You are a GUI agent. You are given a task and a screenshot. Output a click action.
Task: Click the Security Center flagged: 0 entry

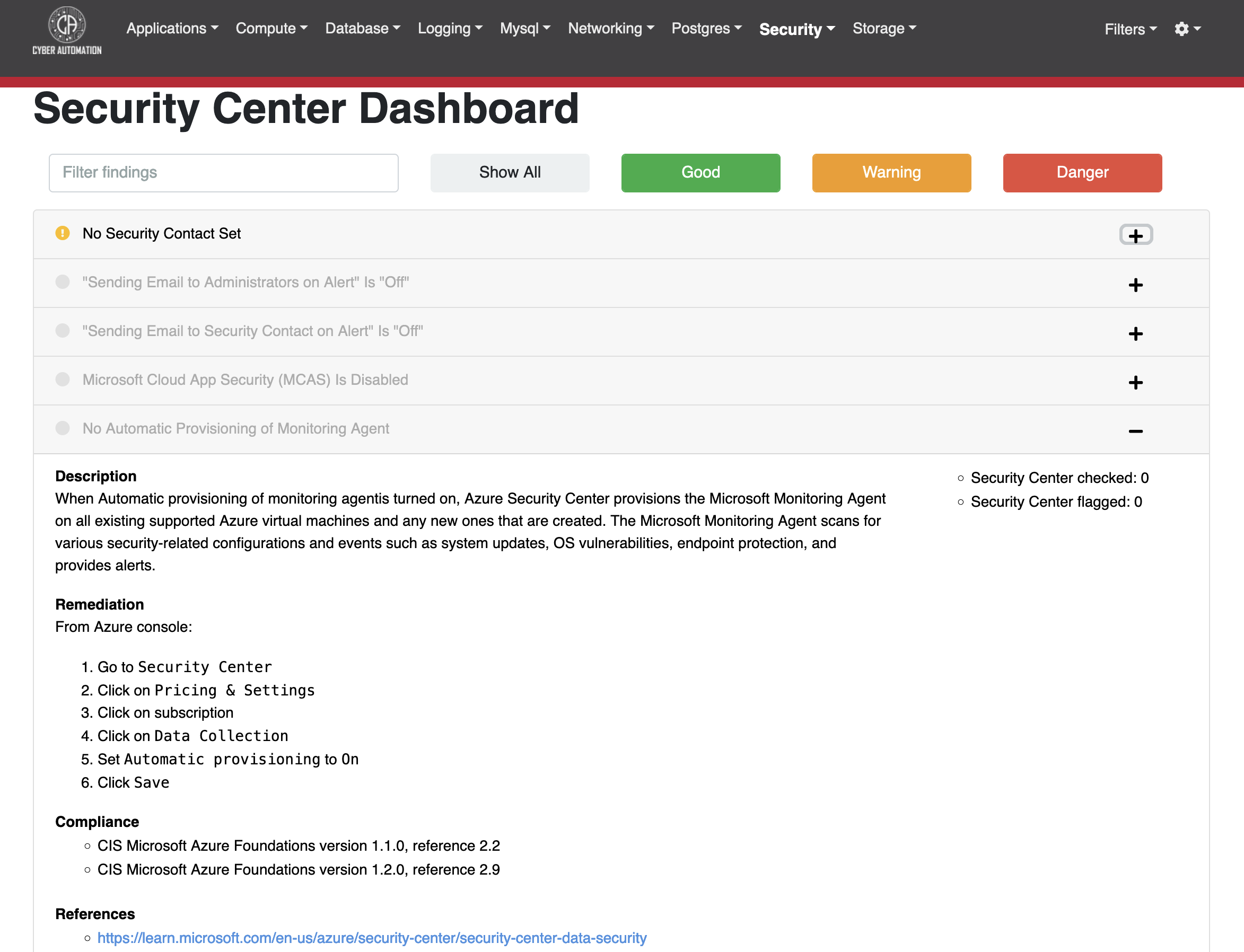1056,501
